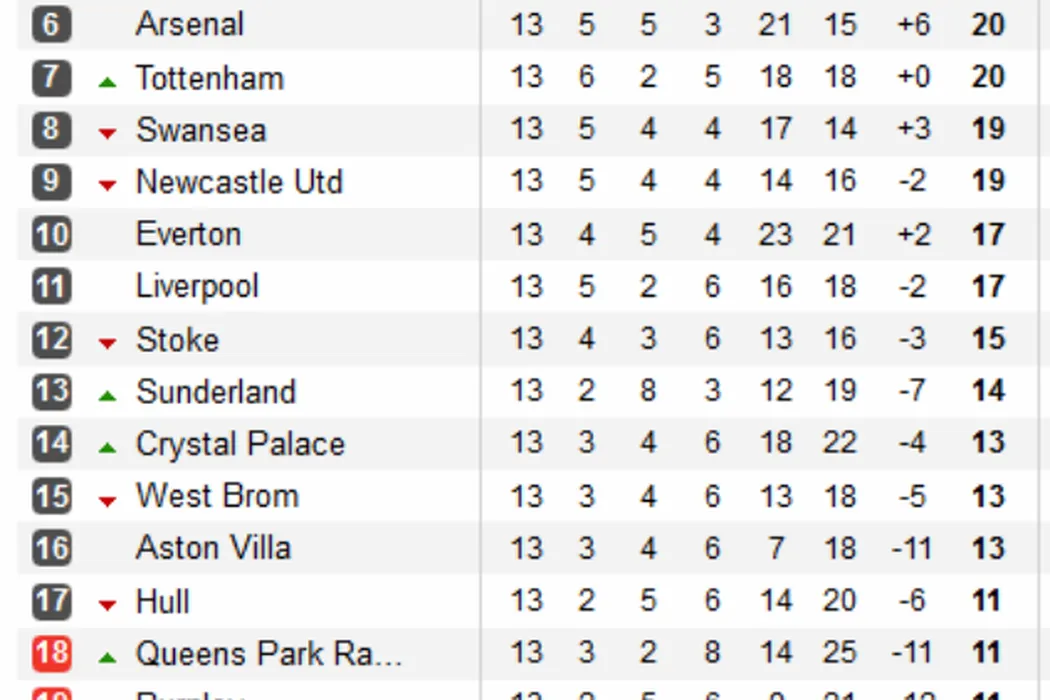Image resolution: width=1050 pixels, height=700 pixels.
Task: Click the red position 18 badge
Action: pos(51,654)
